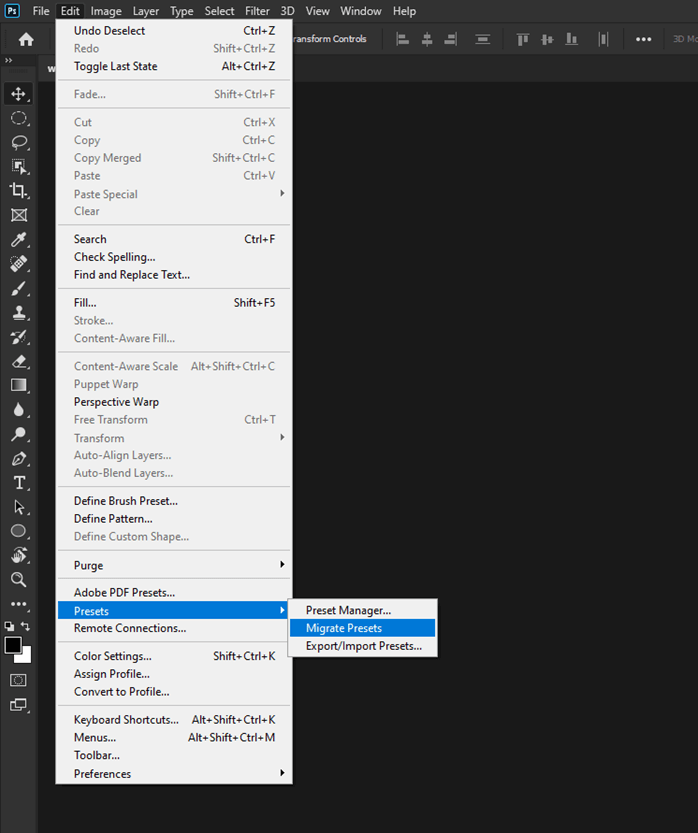Select the Gradient tool
Viewport: 698px width, 833px height.
click(19, 385)
